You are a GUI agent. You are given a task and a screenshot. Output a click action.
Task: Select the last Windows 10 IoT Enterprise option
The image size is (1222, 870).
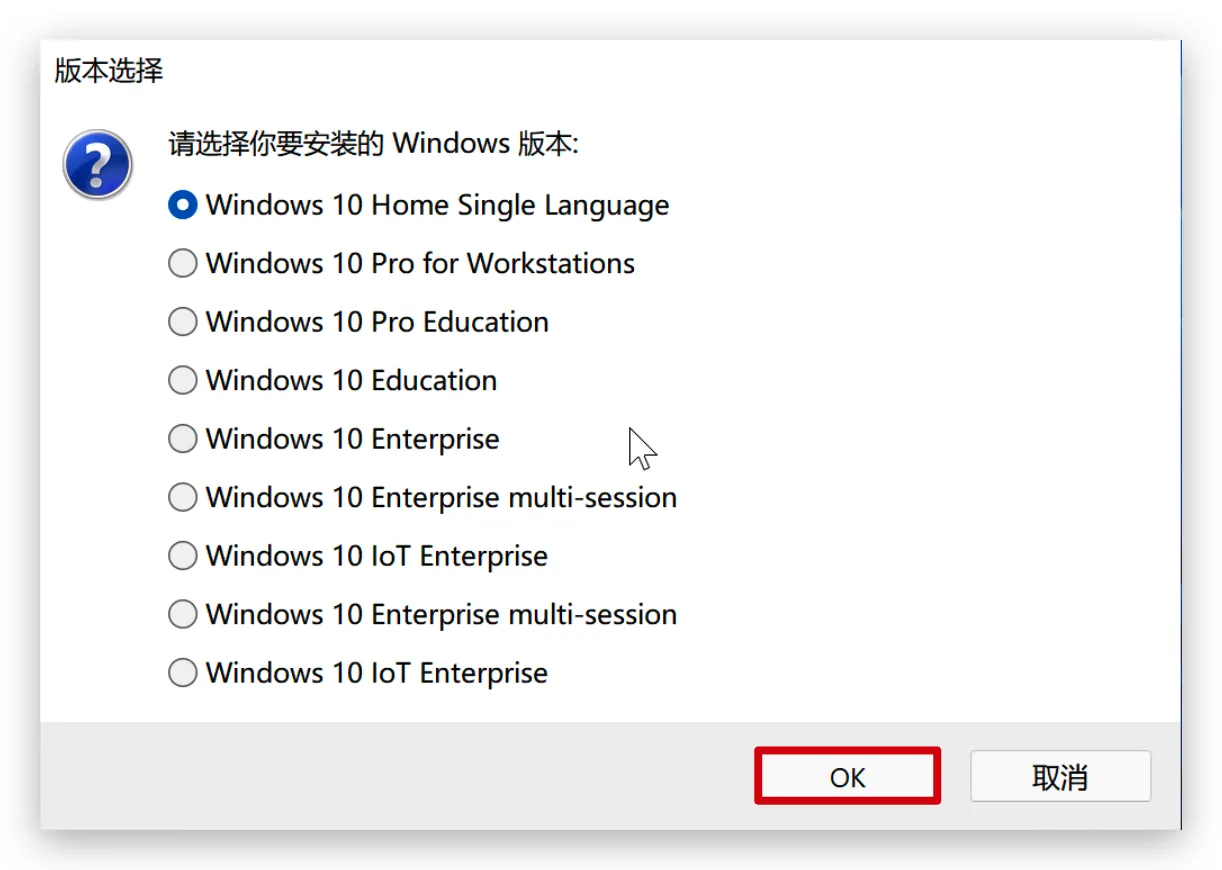tap(358, 673)
